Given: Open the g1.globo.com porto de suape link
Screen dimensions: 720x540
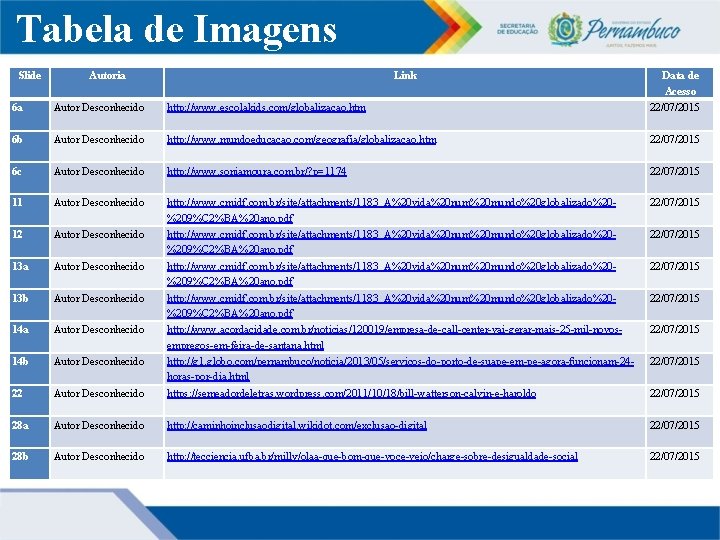Looking at the screenshot, I should tap(400, 369).
